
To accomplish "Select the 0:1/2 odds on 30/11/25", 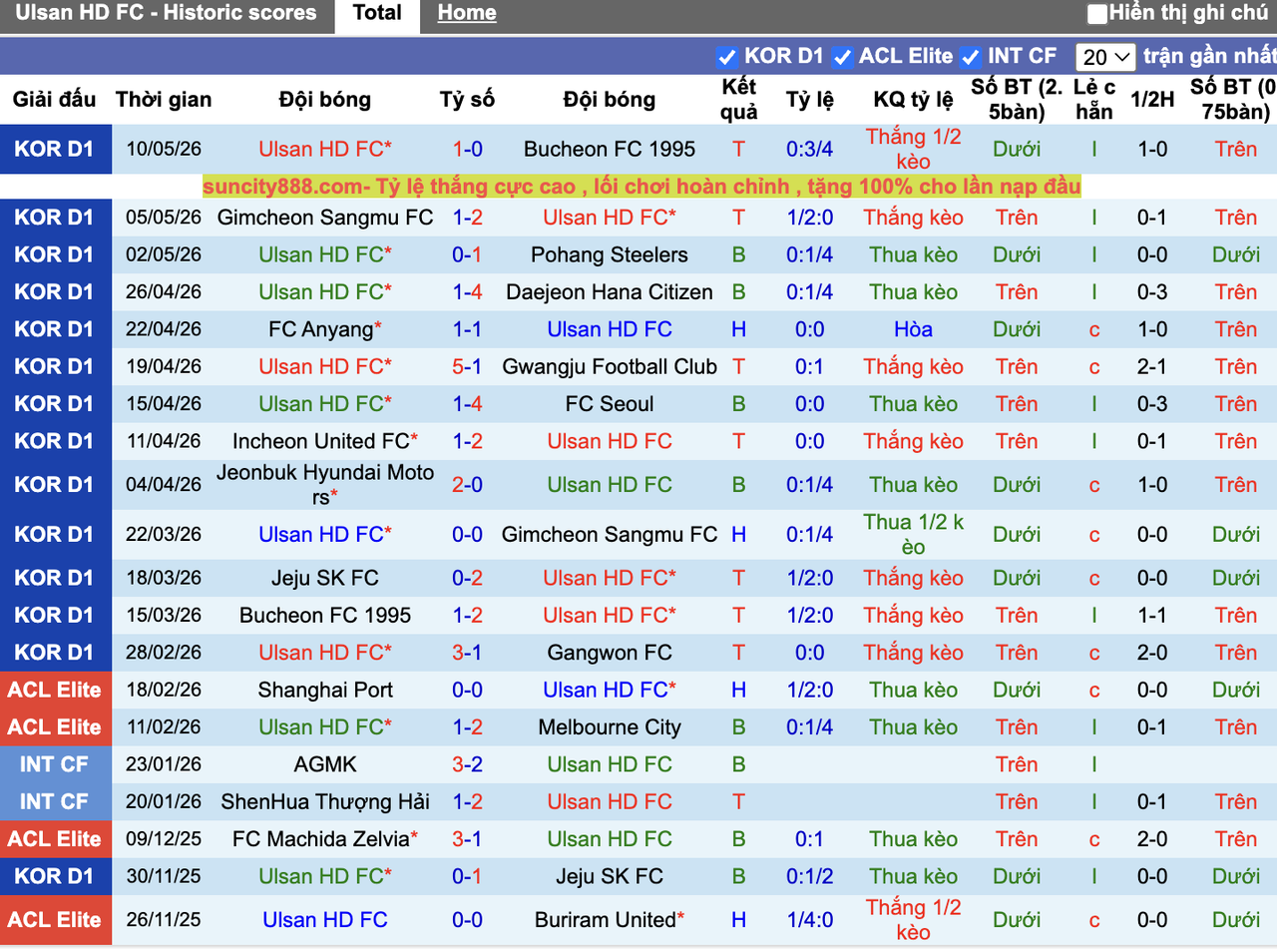I will (x=809, y=876).
